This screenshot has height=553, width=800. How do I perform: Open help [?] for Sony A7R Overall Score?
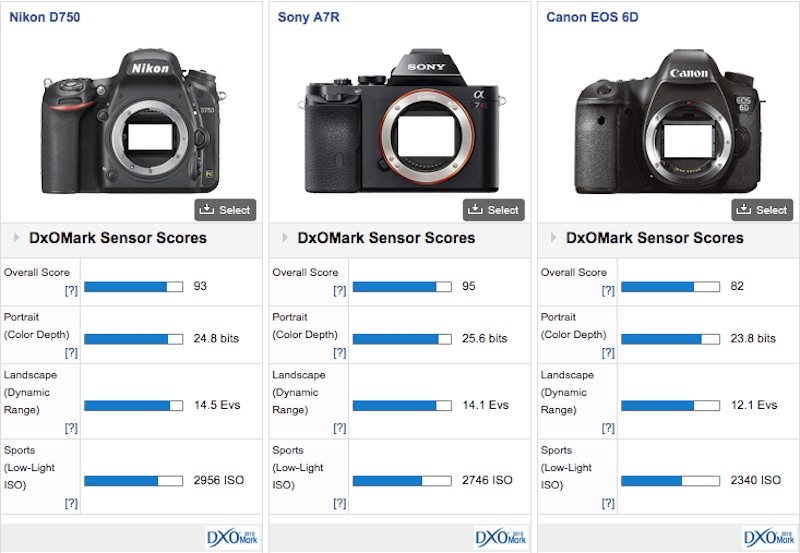coord(339,291)
